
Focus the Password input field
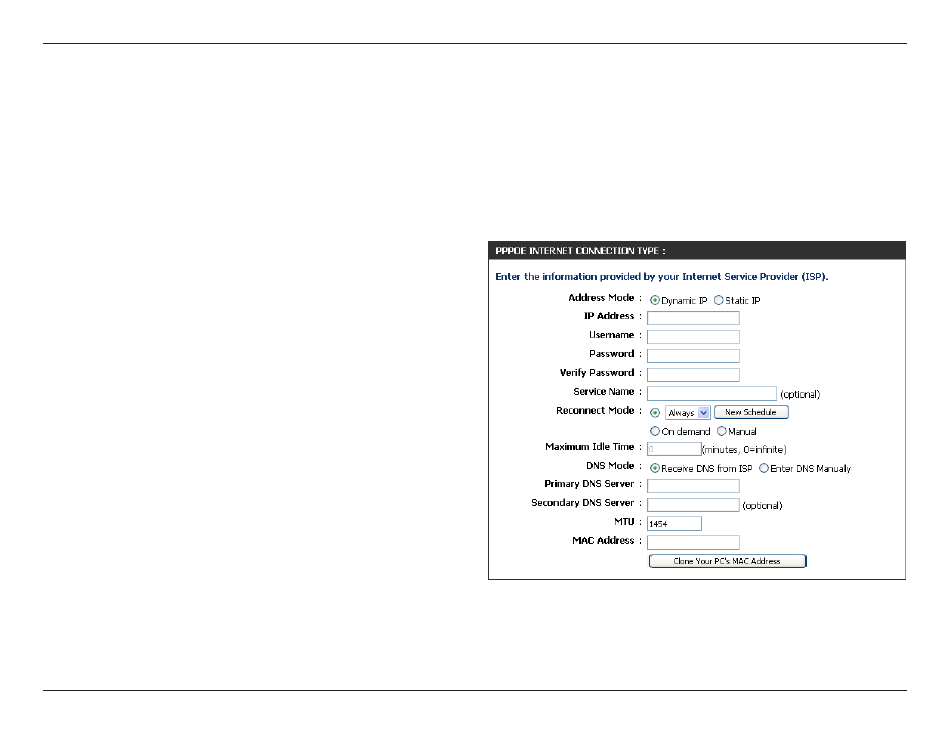693,356
